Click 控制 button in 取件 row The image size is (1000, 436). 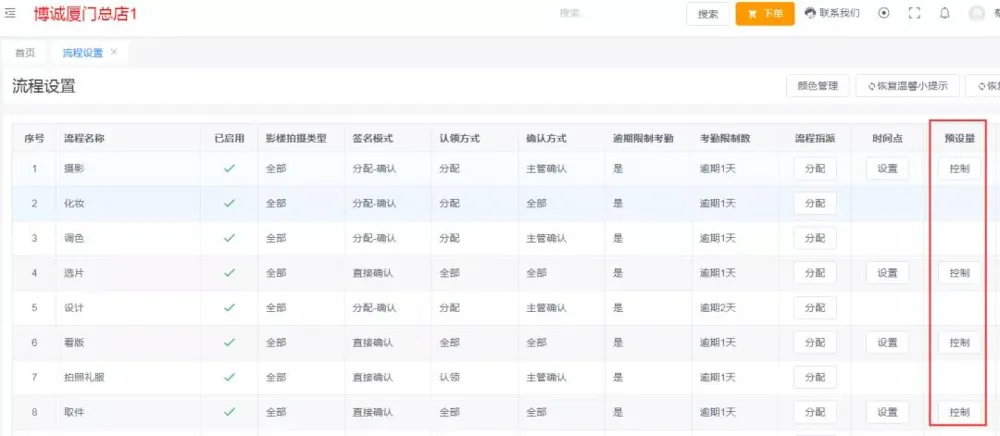[959, 412]
